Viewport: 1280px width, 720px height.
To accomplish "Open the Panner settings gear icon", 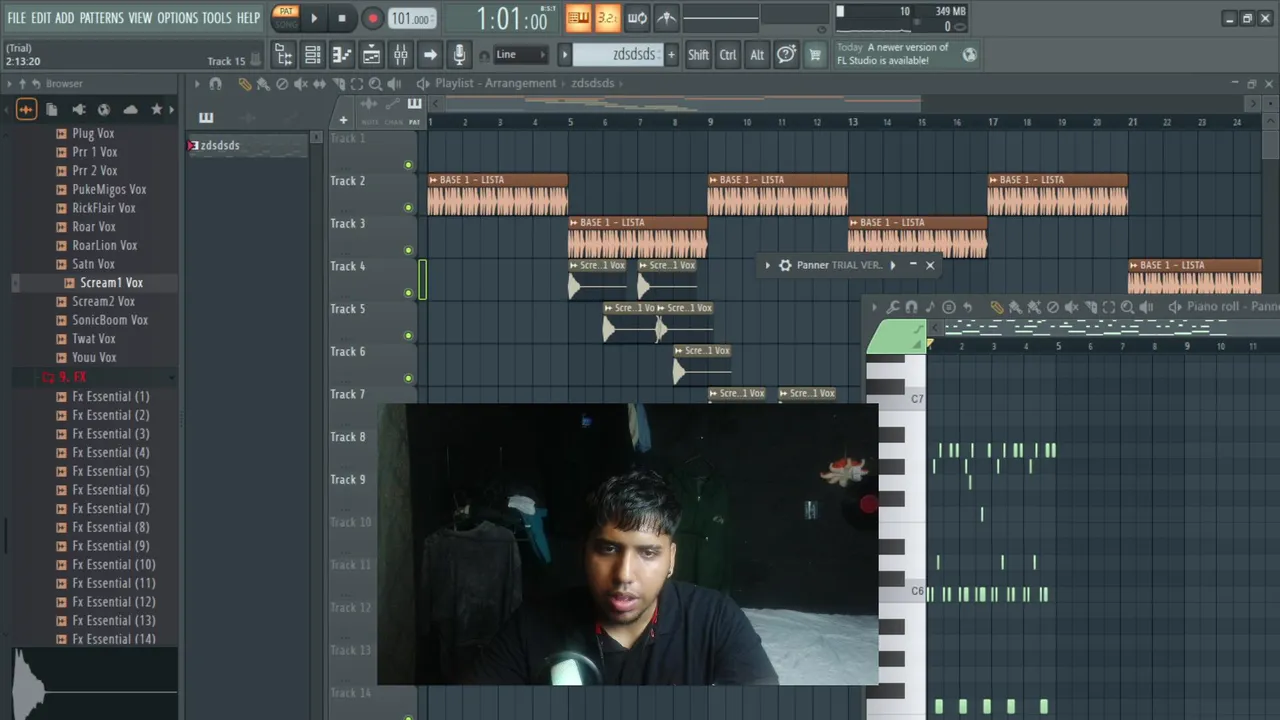I will click(x=785, y=265).
